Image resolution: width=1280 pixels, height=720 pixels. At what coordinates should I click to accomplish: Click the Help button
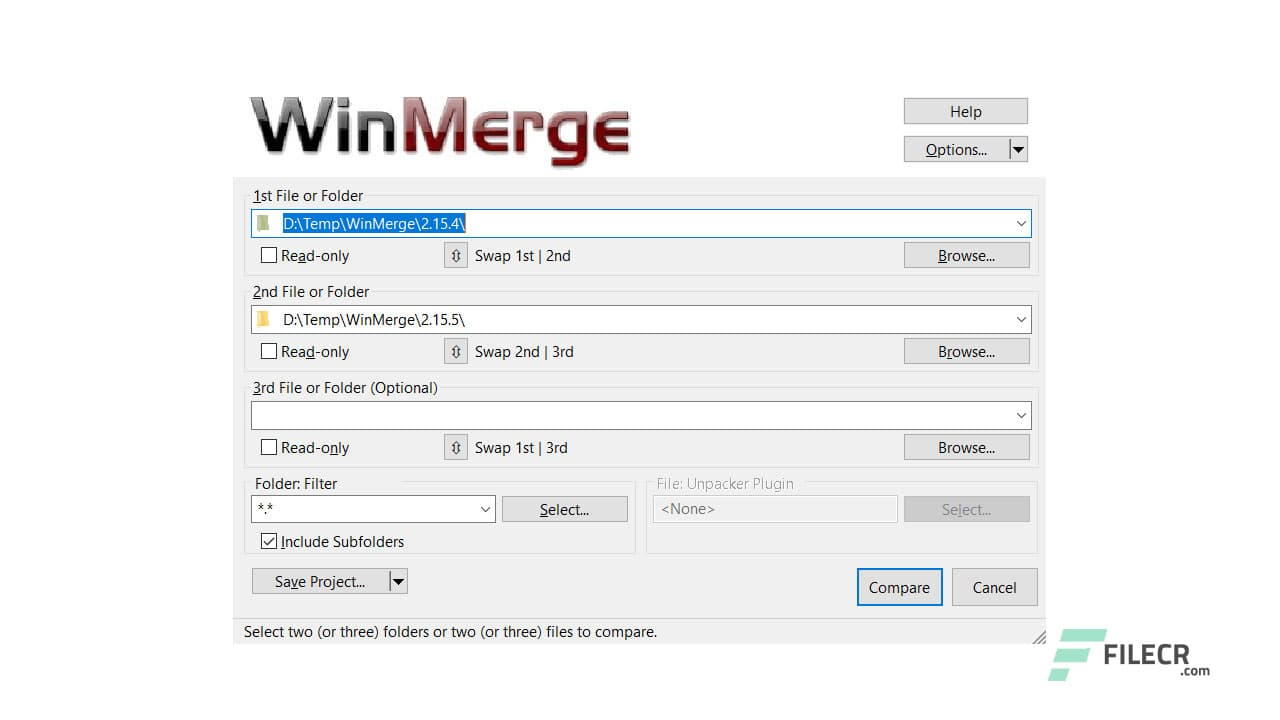click(x=964, y=110)
